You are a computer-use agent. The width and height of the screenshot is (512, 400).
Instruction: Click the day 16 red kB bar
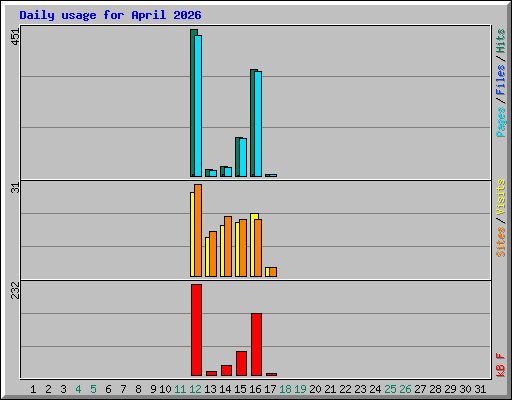(x=257, y=344)
